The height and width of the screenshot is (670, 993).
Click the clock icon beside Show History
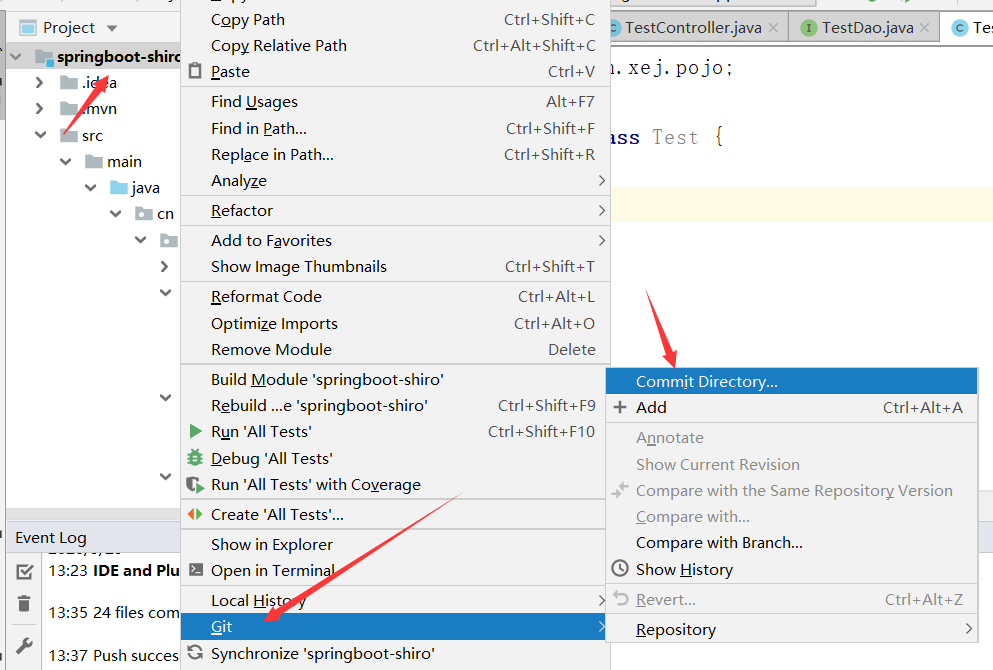click(620, 569)
